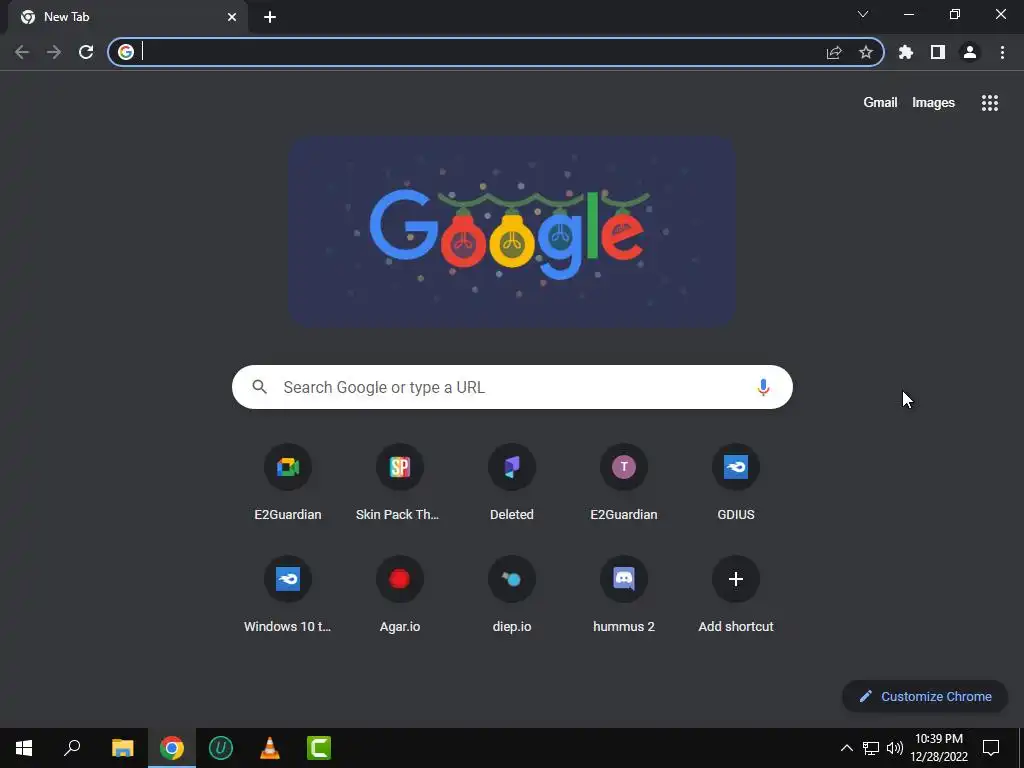
Task: Toggle the side panel icon
Action: [938, 52]
